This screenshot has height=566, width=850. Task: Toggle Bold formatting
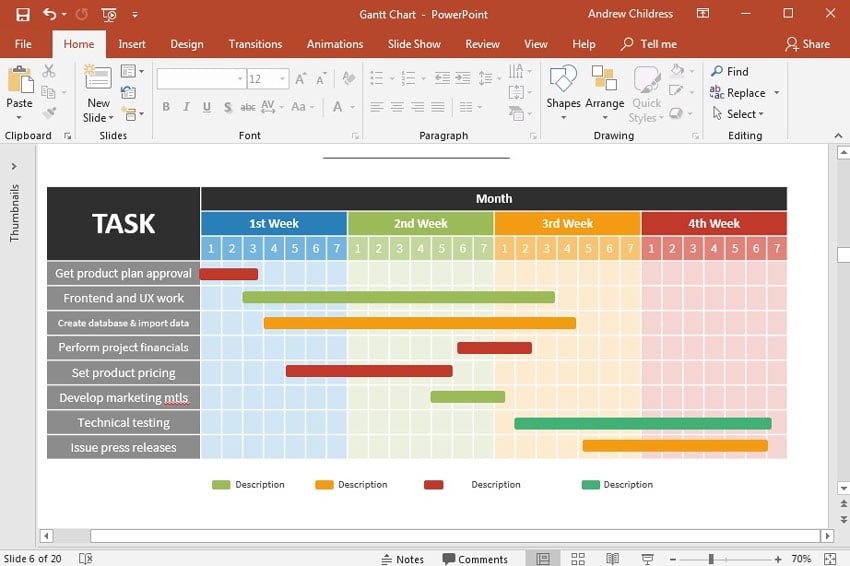pos(166,107)
